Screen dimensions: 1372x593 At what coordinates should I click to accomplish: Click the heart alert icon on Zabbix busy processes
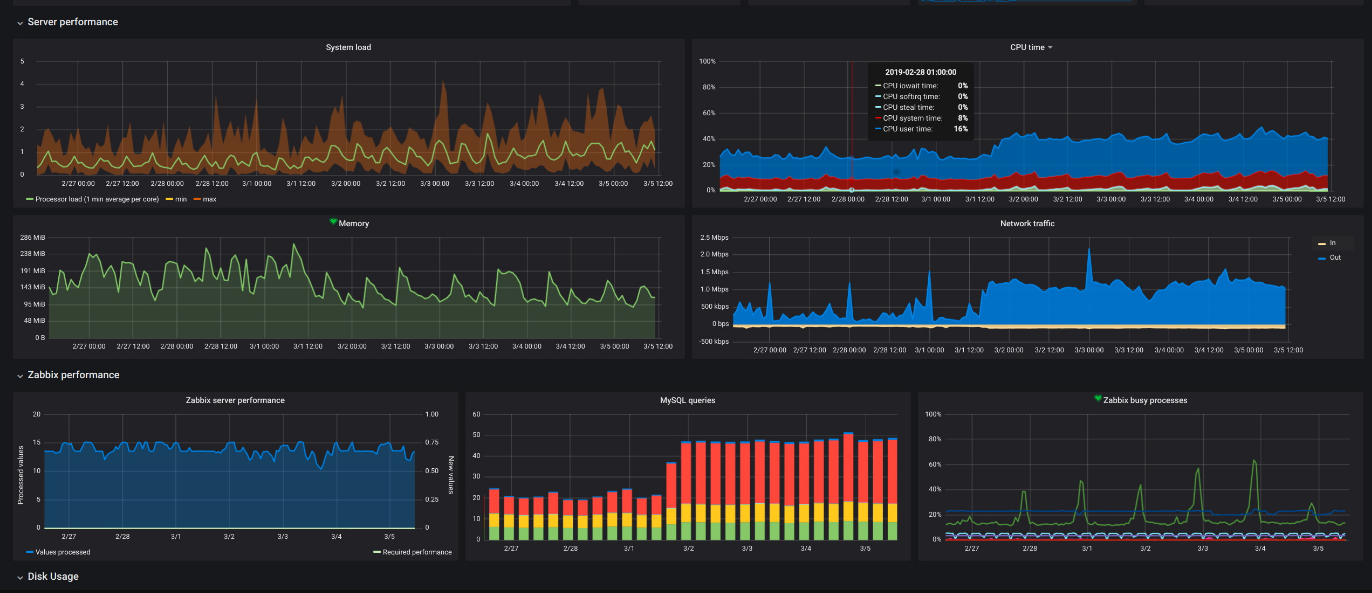[1098, 399]
